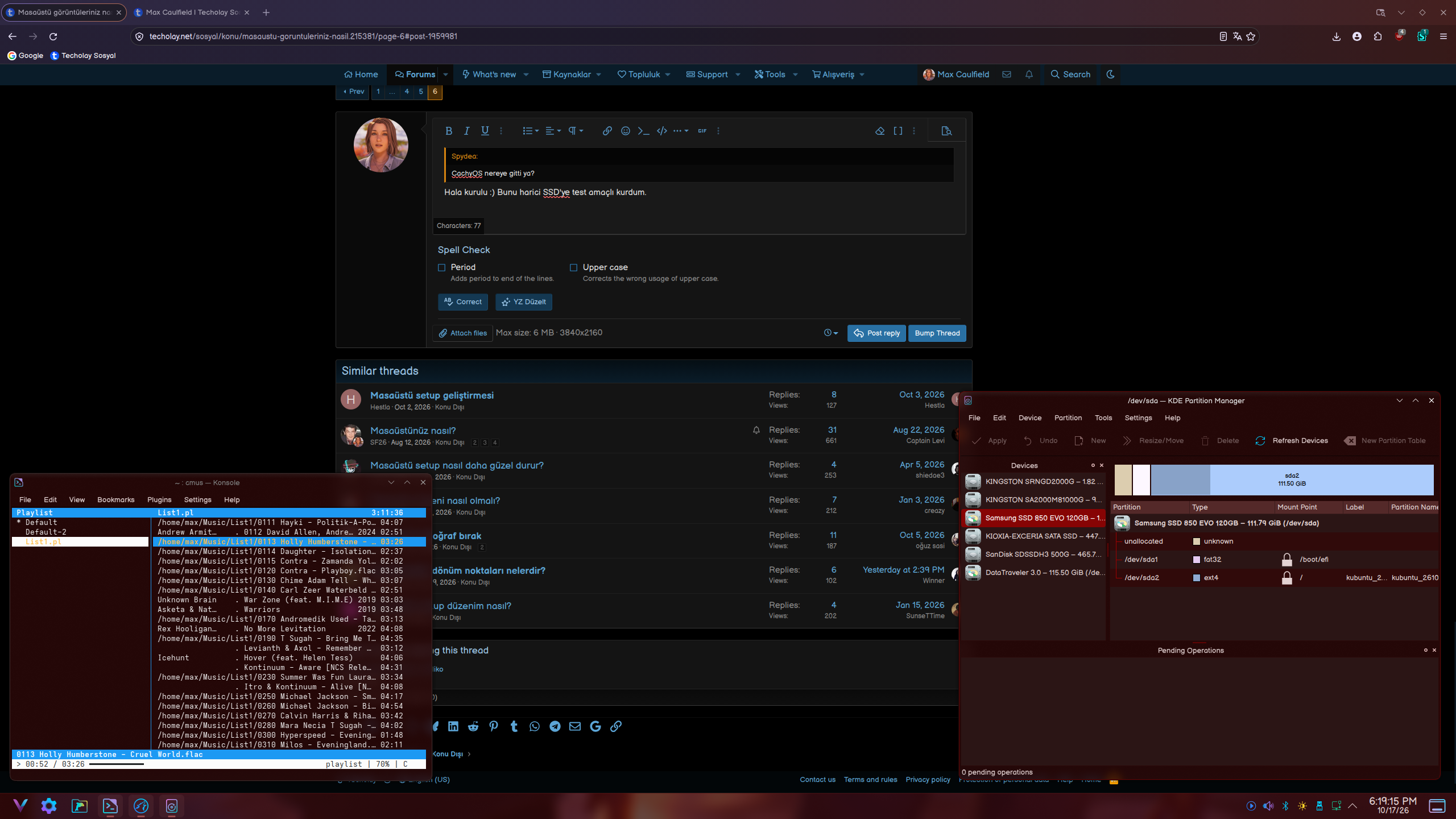Preview the reply using preview icon
Screen dimensions: 1456x819
click(x=946, y=131)
